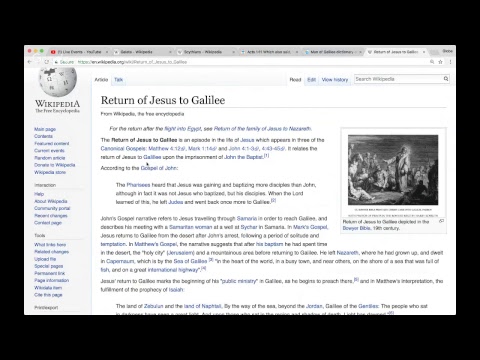Image resolution: width=480 pixels, height=360 pixels.
Task: Go to a Random article
Action: point(50,158)
